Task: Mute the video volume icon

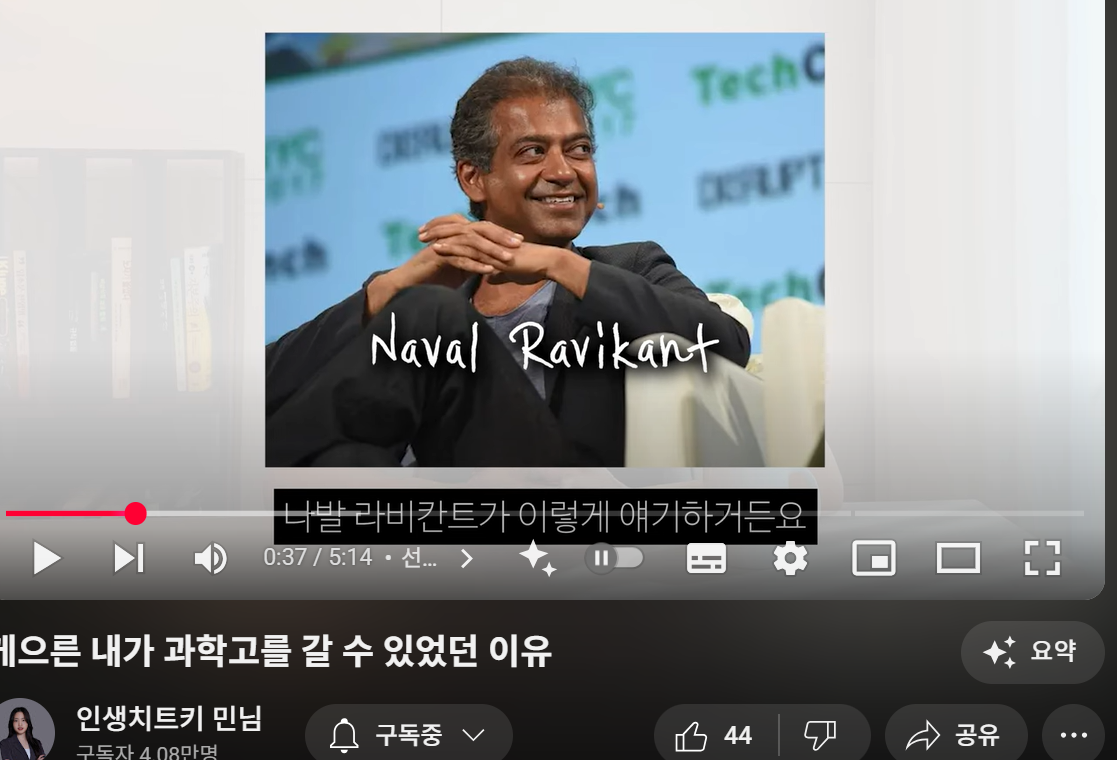Action: pyautogui.click(x=209, y=559)
